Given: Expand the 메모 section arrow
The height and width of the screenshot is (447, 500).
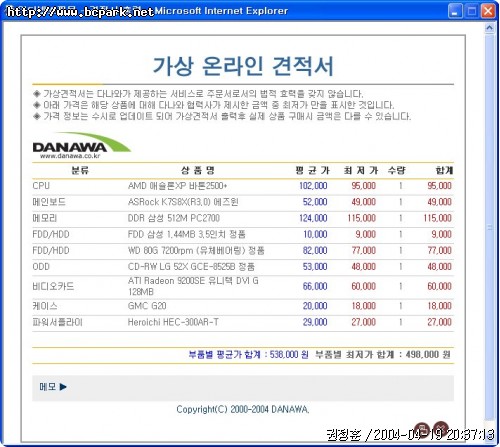Looking at the screenshot, I should [63, 387].
